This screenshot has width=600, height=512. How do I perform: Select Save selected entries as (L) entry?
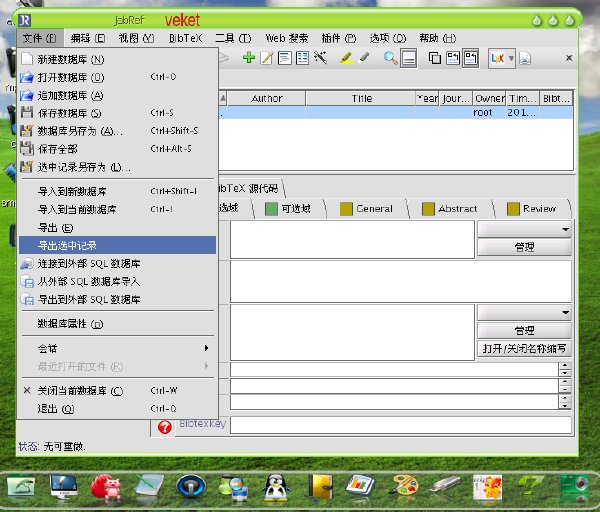pos(117,167)
